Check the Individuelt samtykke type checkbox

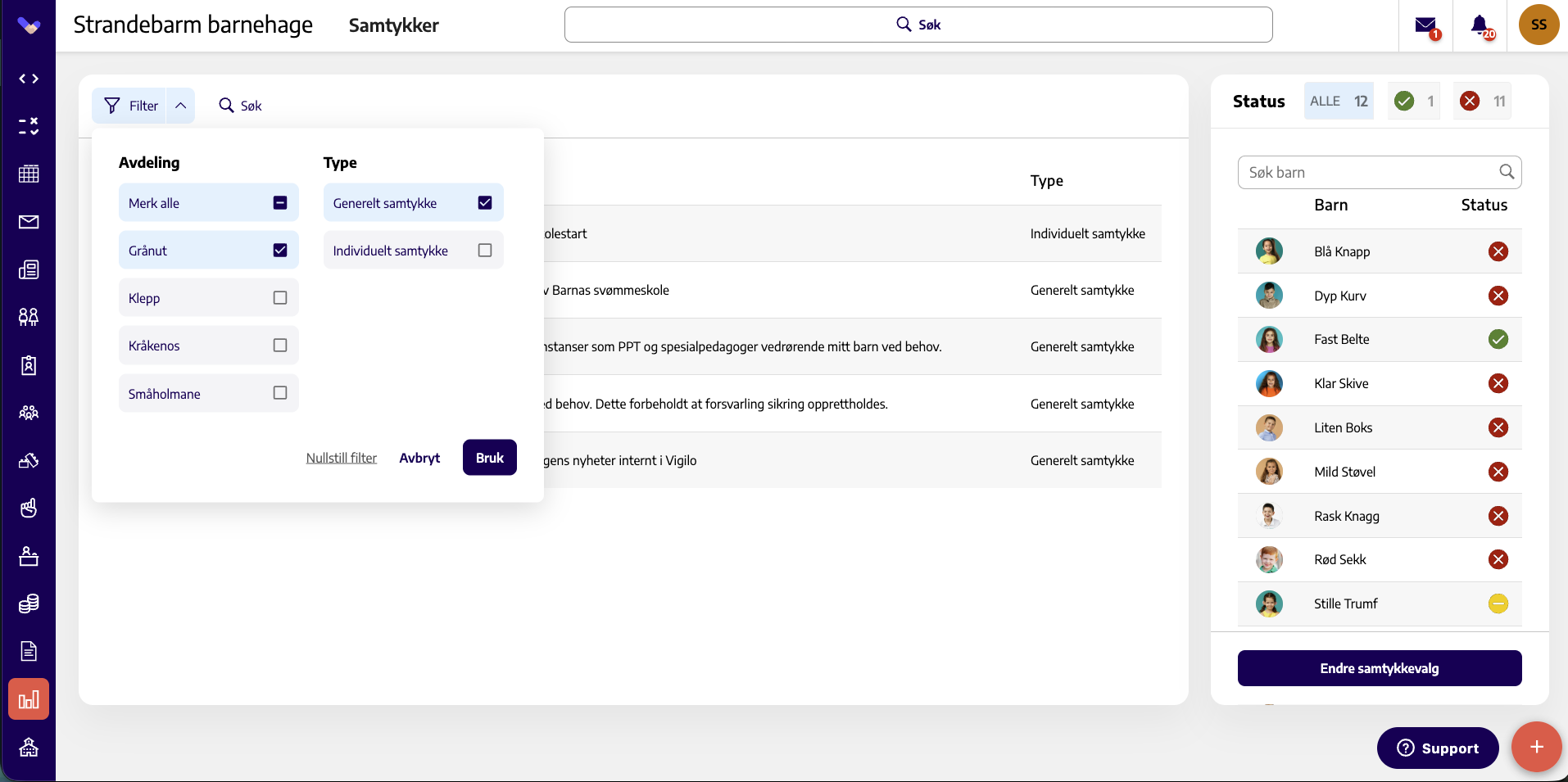pyautogui.click(x=485, y=250)
